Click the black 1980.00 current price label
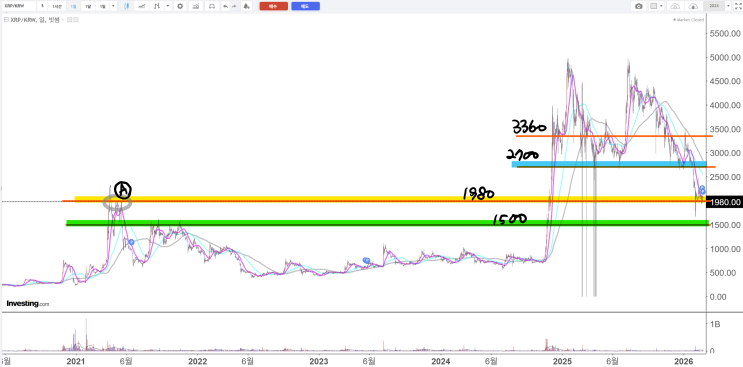 click(725, 202)
